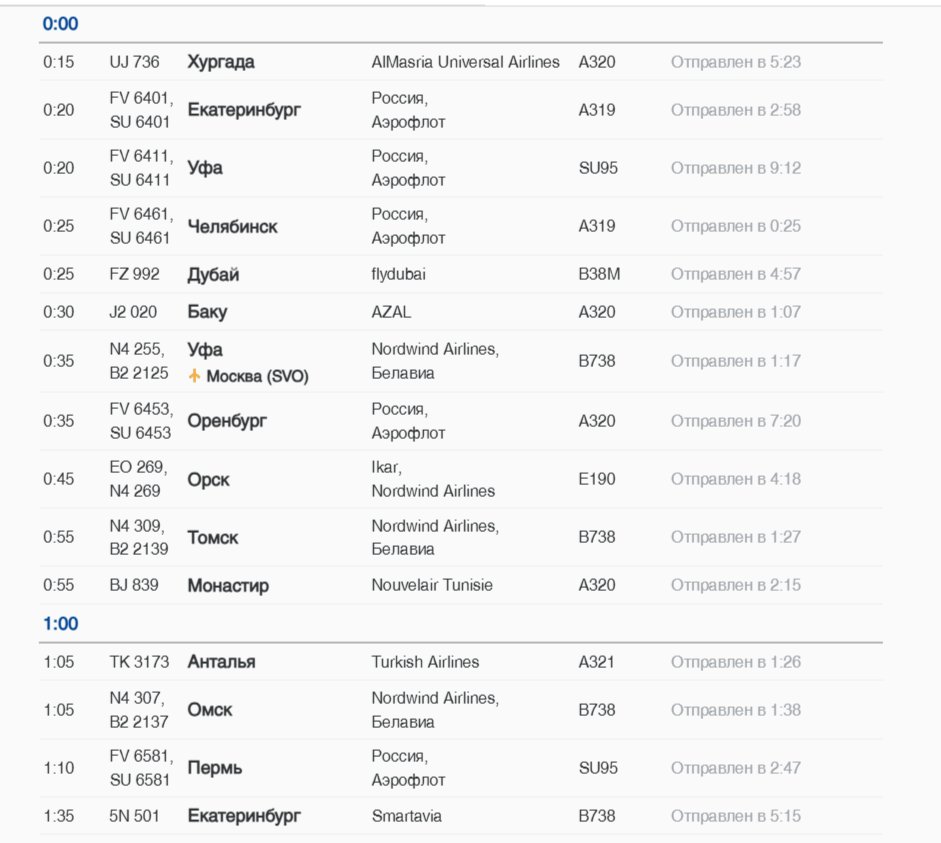The height and width of the screenshot is (843, 941).
Task: Open the Баку flight by AZAL
Action: (207, 312)
